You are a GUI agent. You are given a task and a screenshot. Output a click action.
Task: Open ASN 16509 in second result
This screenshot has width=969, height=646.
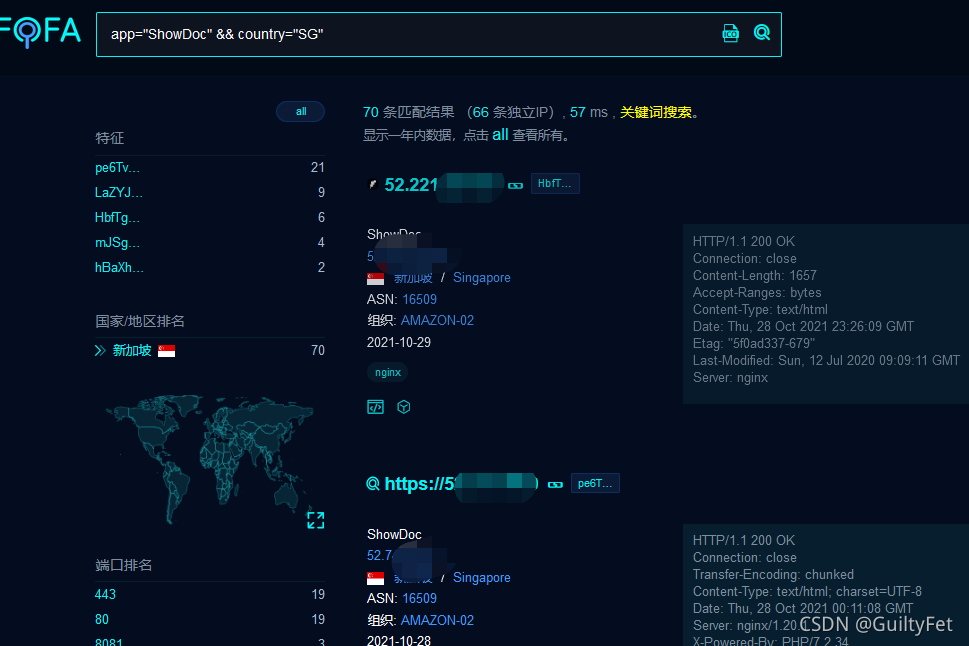click(x=420, y=598)
